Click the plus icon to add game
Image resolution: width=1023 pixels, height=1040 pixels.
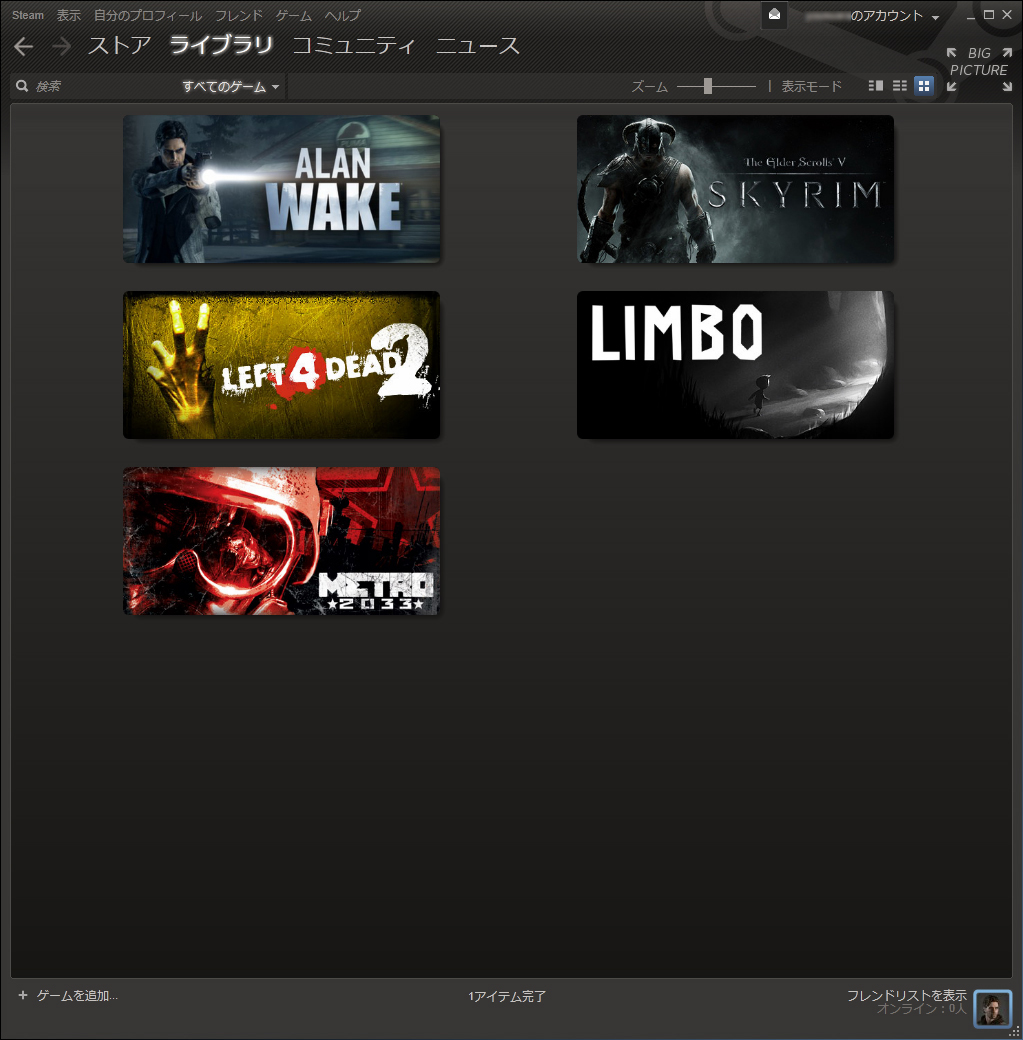point(23,995)
